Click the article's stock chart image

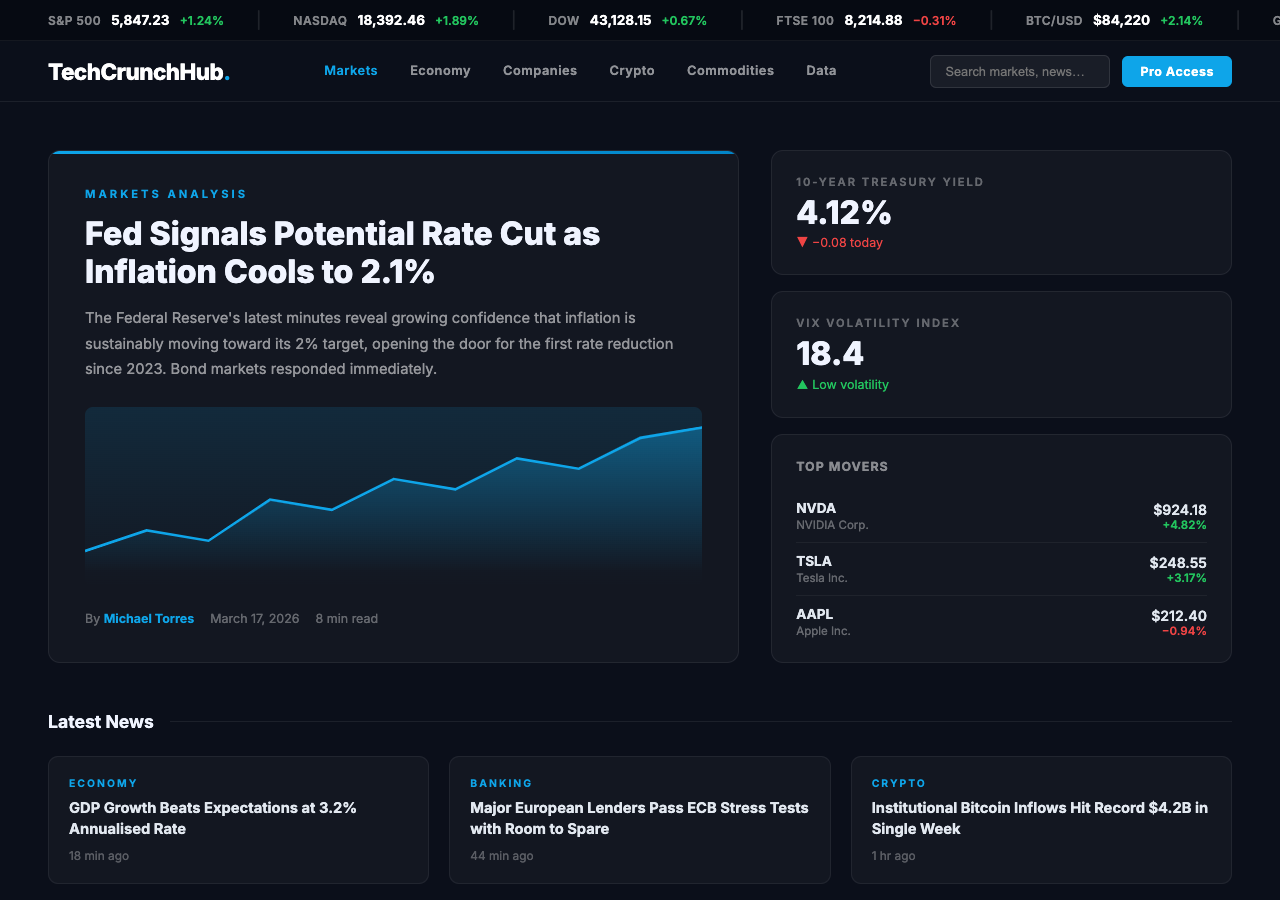coord(393,490)
